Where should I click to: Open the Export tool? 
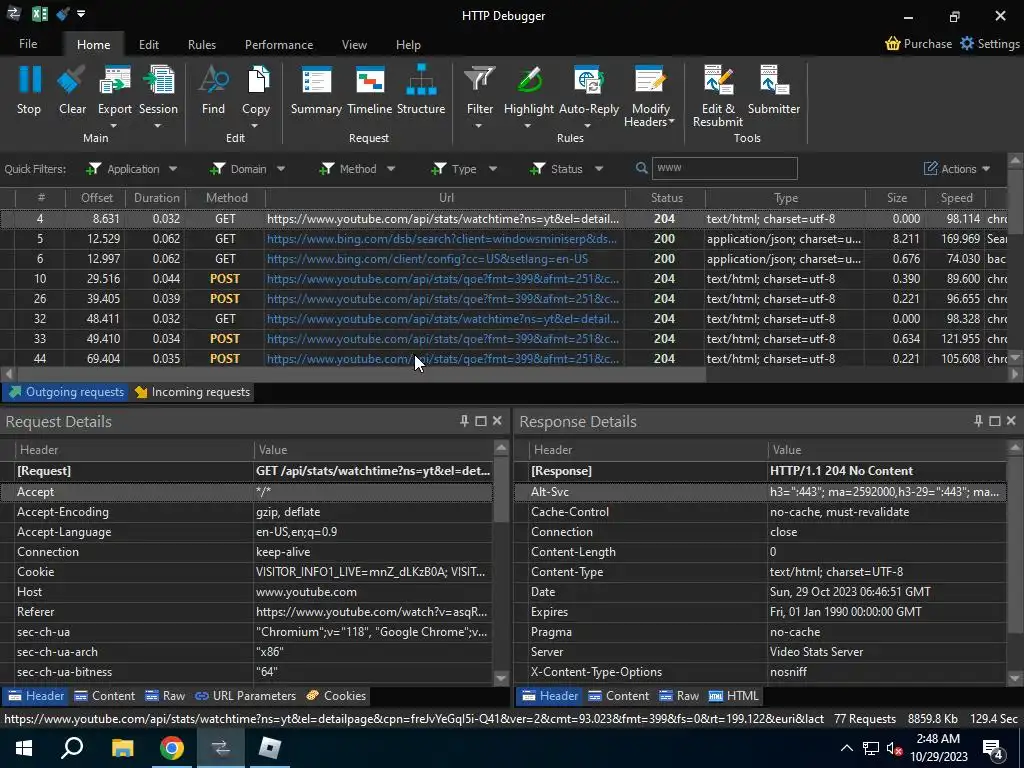[x=114, y=90]
